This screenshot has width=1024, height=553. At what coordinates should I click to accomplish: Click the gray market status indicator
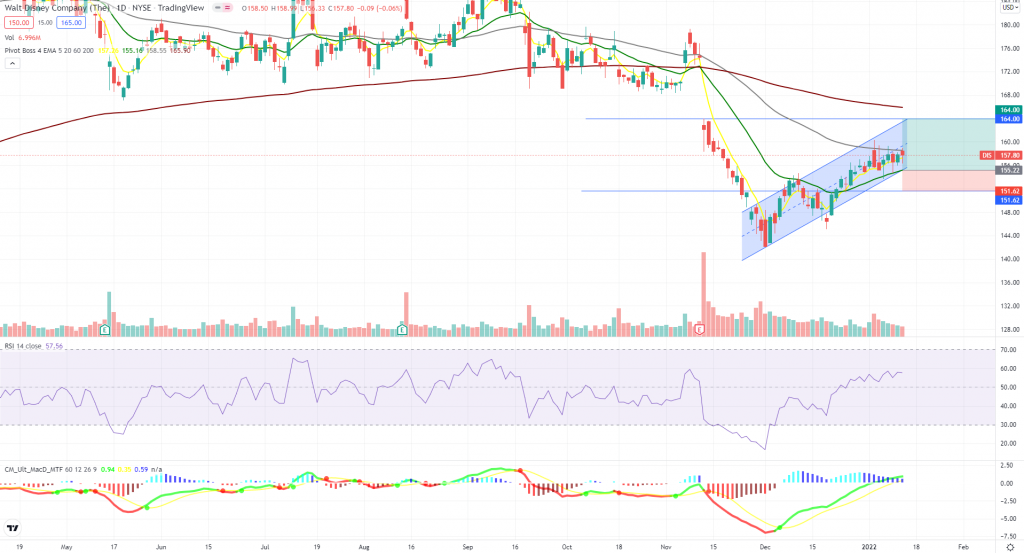click(216, 8)
